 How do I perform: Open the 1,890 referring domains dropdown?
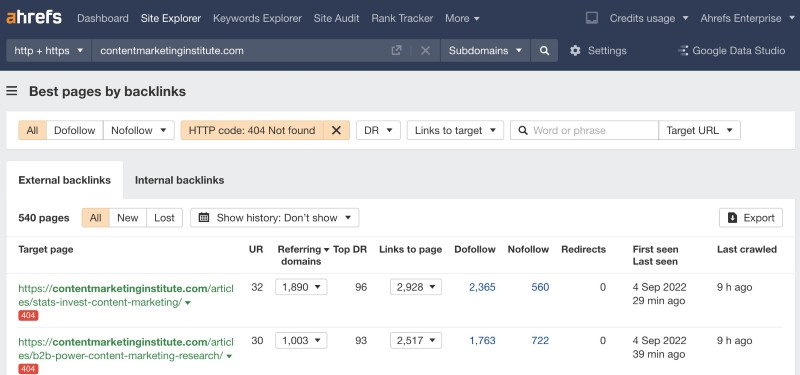(x=301, y=287)
